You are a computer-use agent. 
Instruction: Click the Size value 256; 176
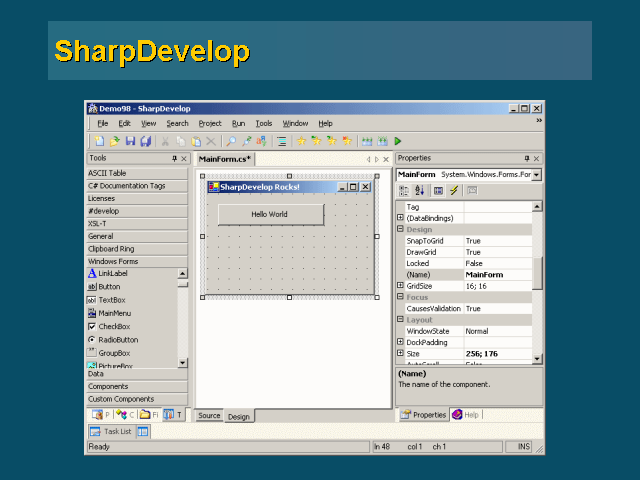point(498,353)
